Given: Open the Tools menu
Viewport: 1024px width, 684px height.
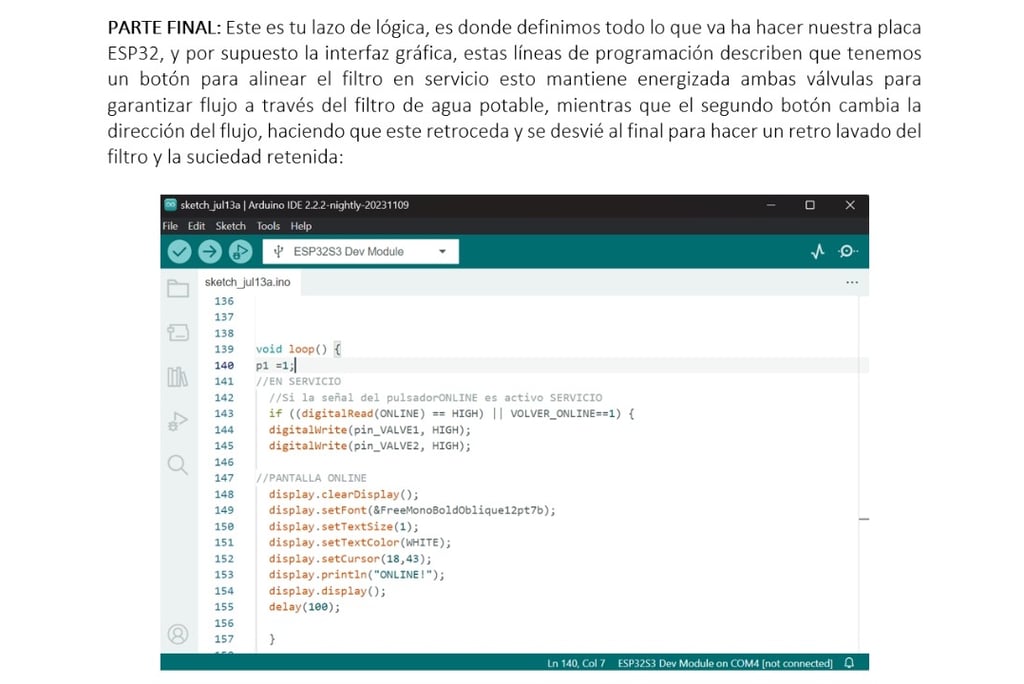Looking at the screenshot, I should (x=268, y=226).
